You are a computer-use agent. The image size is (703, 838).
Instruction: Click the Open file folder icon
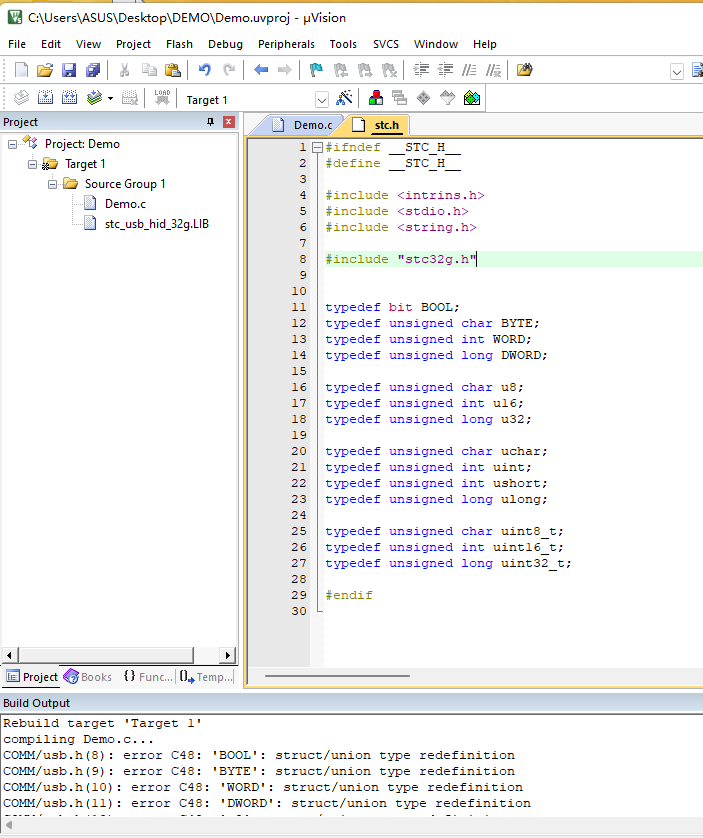44,70
